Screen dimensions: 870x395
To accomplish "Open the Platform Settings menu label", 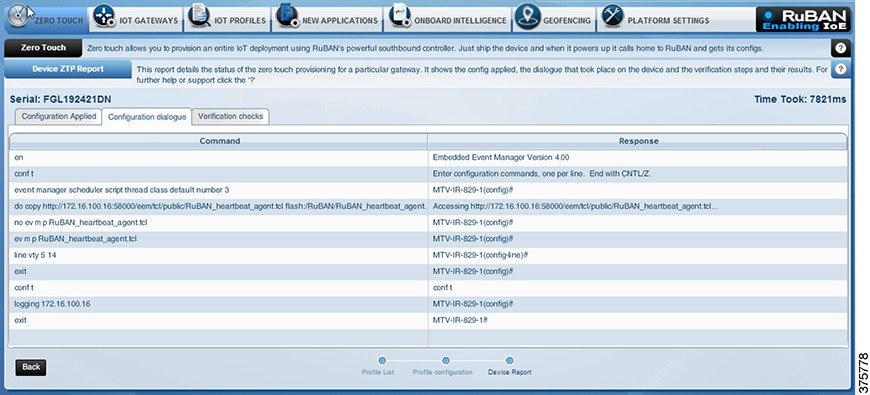I will coord(668,21).
